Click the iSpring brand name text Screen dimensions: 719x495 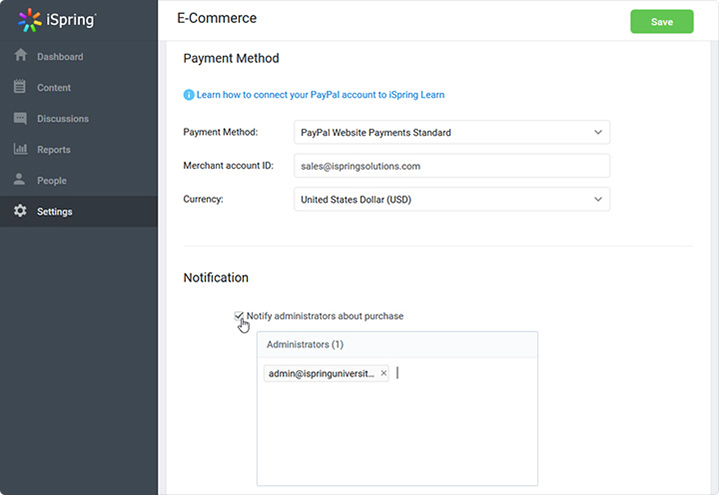coord(71,20)
